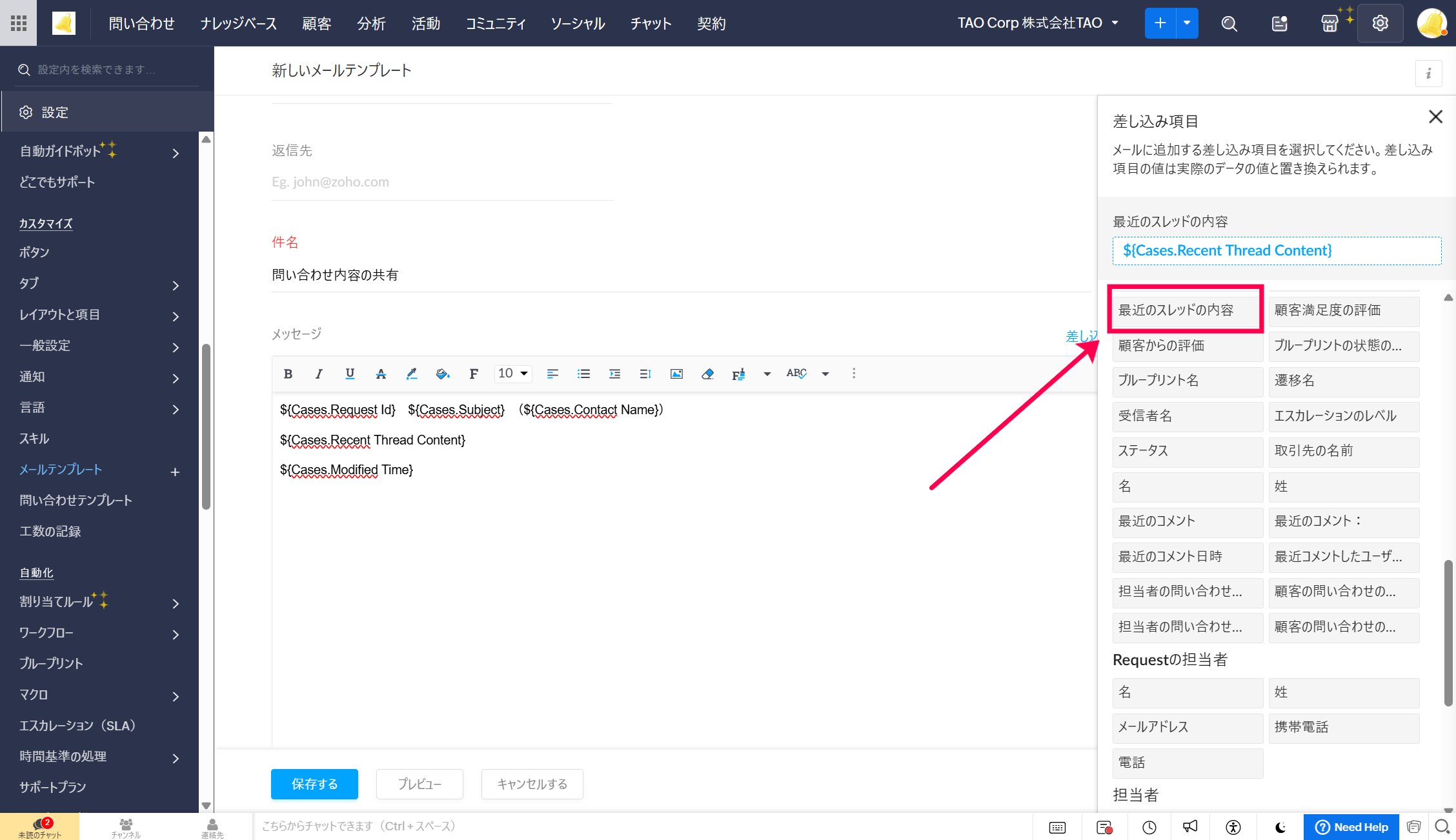Open the 分析 tab in the top menu

click(x=371, y=23)
